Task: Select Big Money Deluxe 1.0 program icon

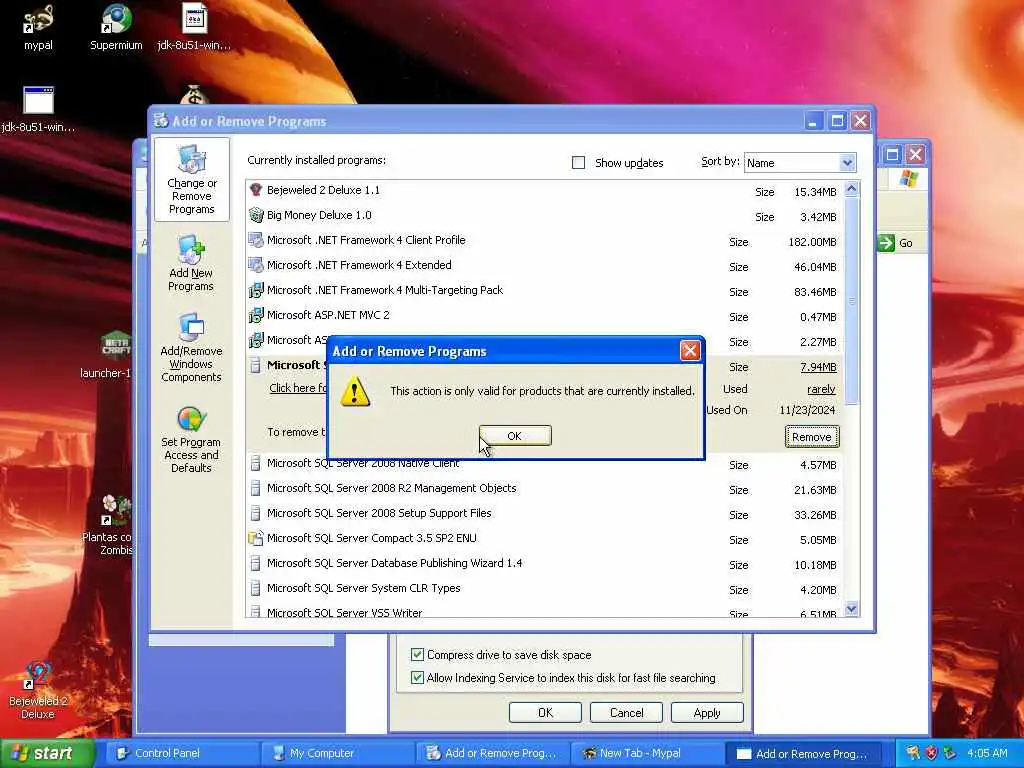Action: tap(256, 215)
